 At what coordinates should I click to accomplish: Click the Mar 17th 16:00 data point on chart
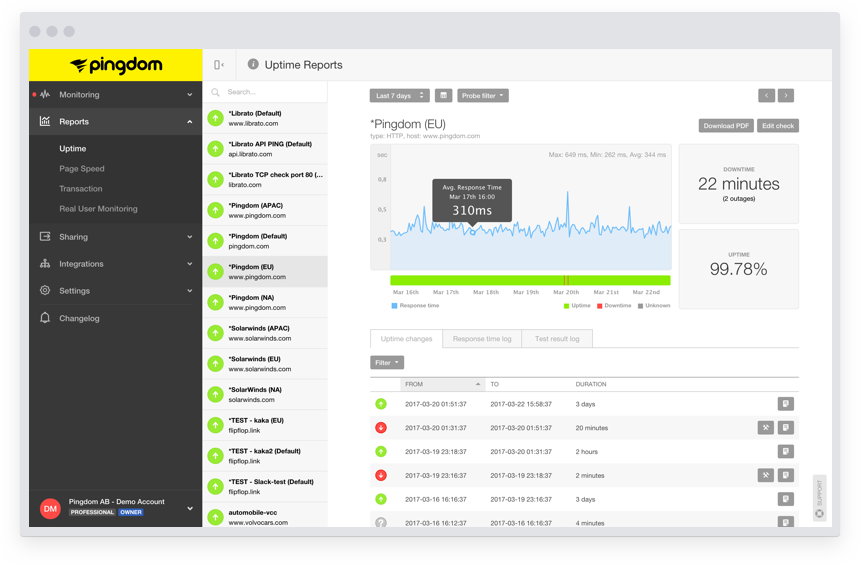pos(473,232)
